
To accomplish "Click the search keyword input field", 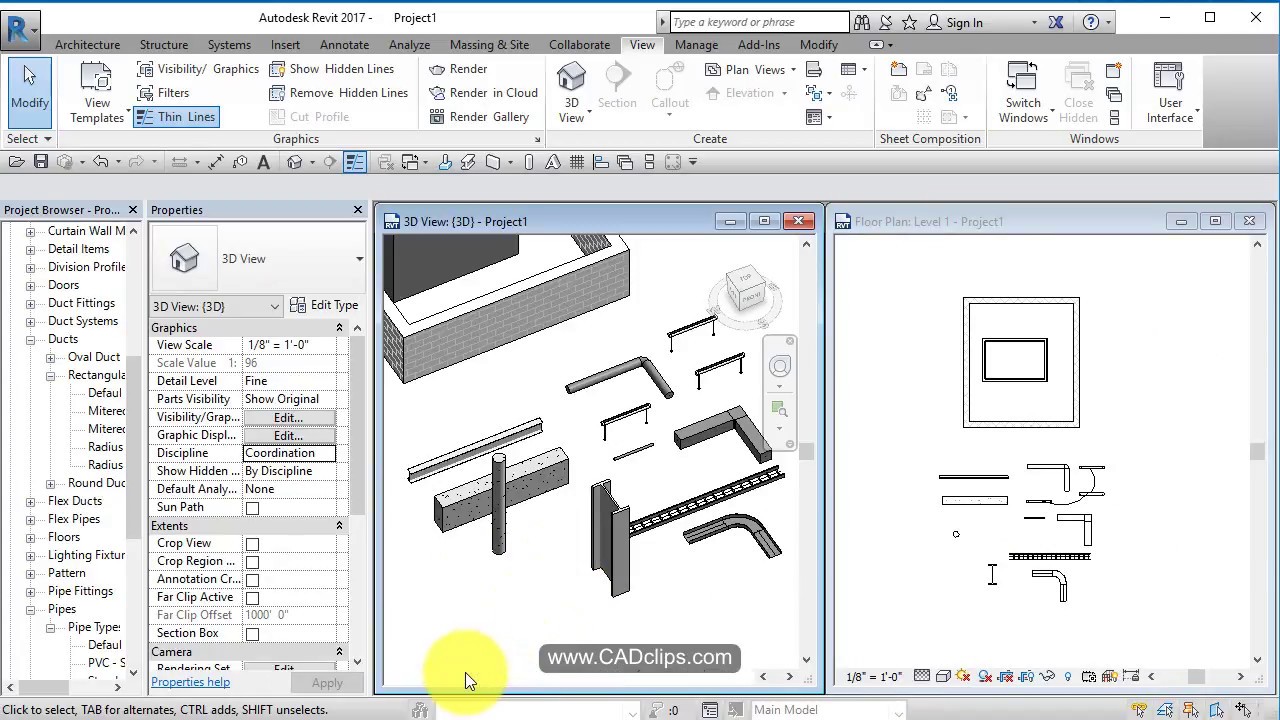I will click(x=758, y=22).
